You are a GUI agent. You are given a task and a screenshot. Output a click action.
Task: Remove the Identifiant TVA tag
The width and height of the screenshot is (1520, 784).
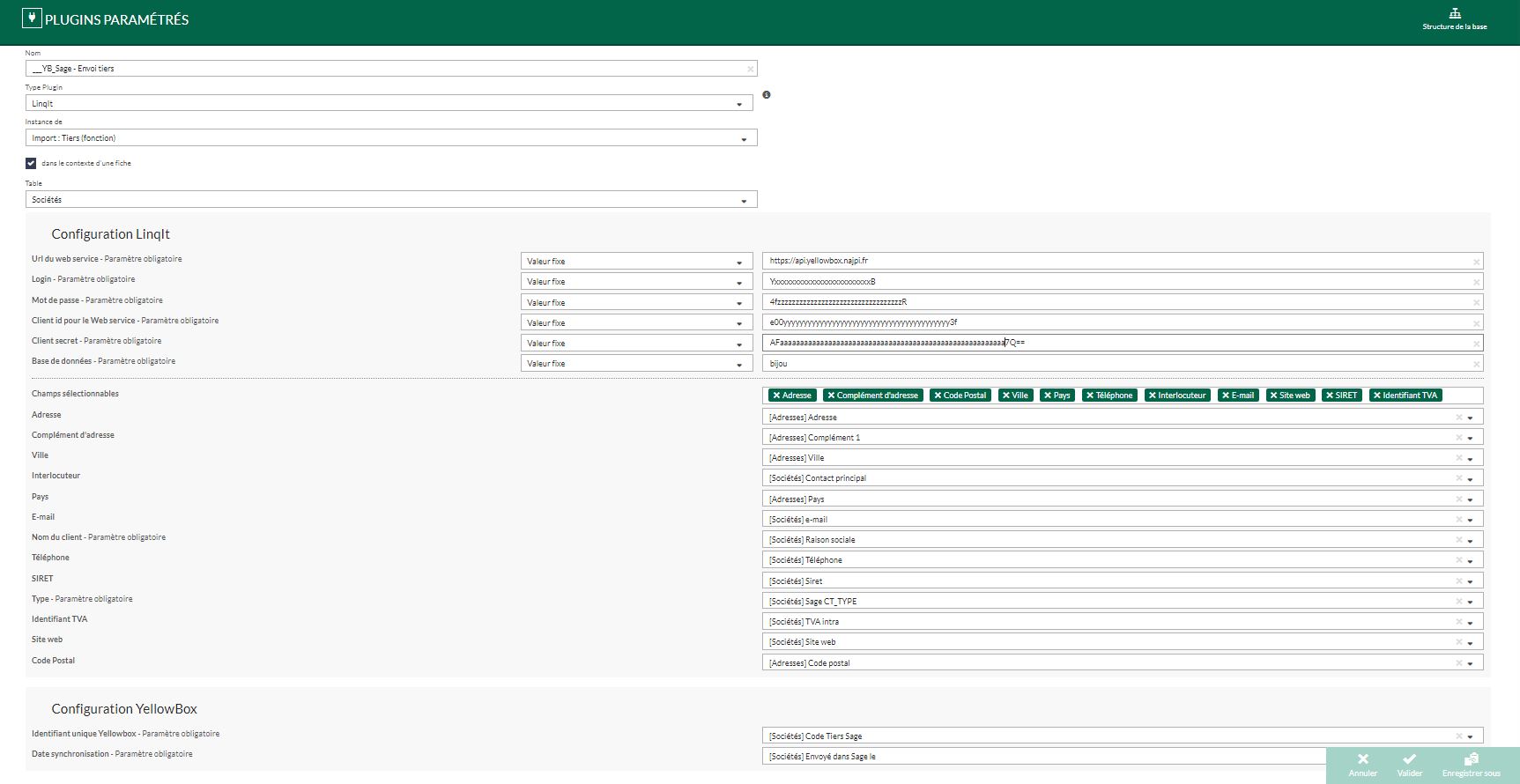(x=1377, y=396)
